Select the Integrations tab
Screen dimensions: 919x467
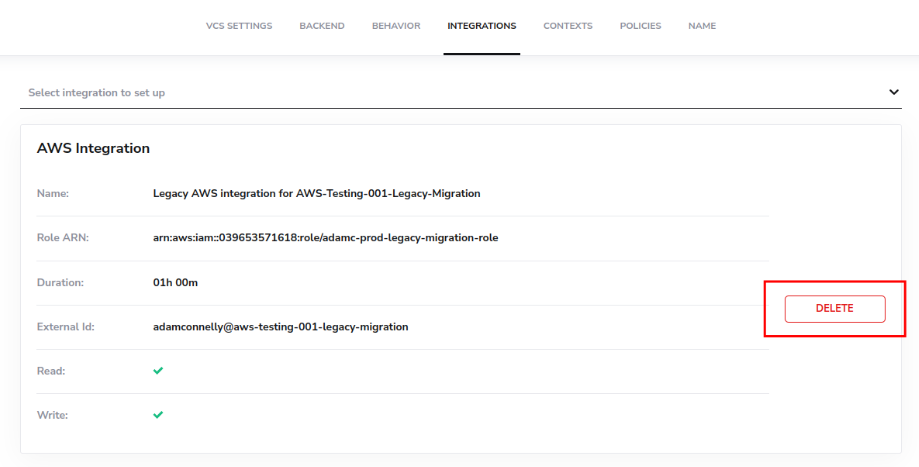click(x=482, y=26)
